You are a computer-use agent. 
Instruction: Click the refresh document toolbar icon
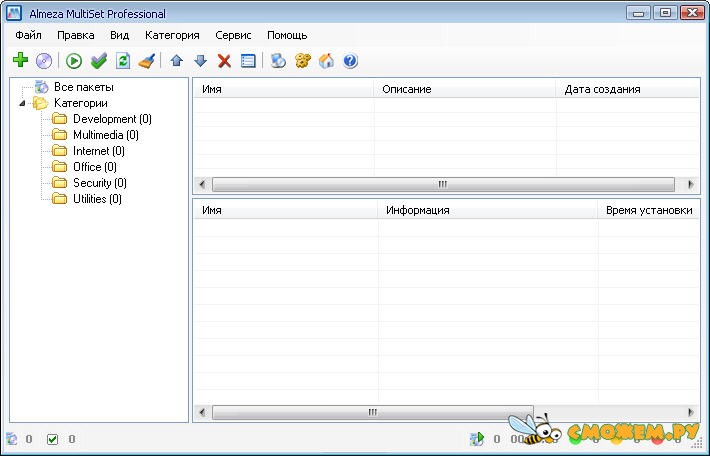(x=123, y=61)
